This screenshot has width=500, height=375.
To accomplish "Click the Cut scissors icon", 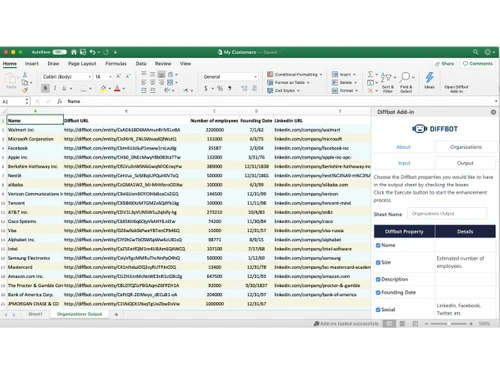I will [25, 75].
